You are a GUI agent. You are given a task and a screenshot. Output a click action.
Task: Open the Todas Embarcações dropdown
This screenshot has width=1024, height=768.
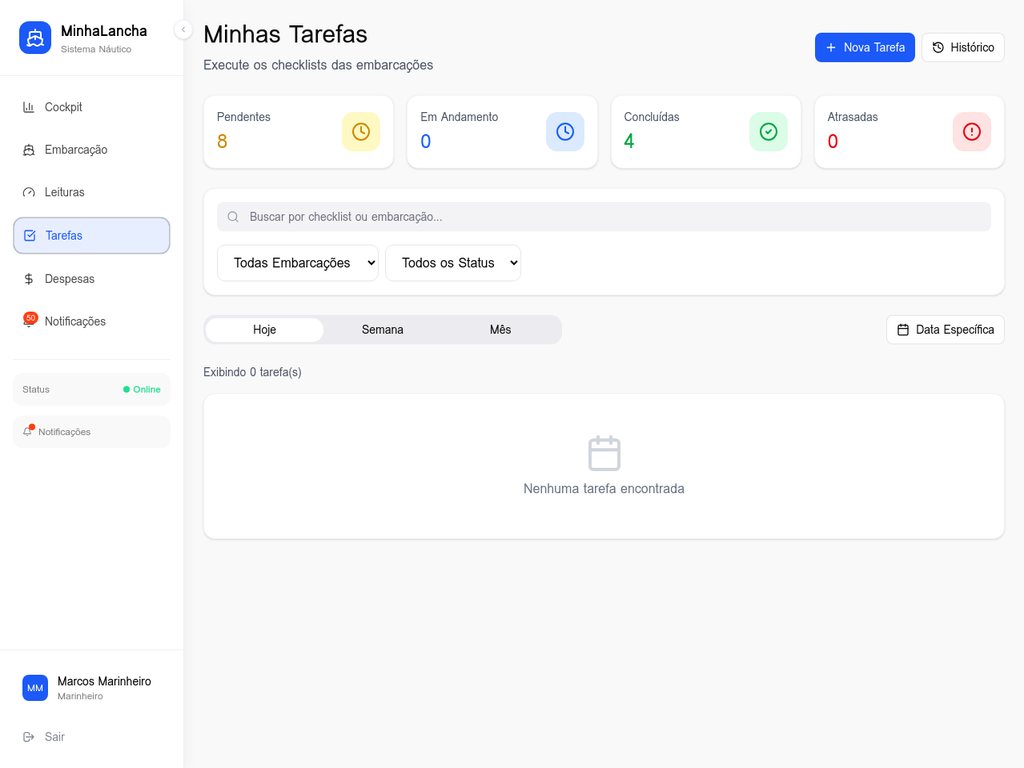tap(298, 263)
